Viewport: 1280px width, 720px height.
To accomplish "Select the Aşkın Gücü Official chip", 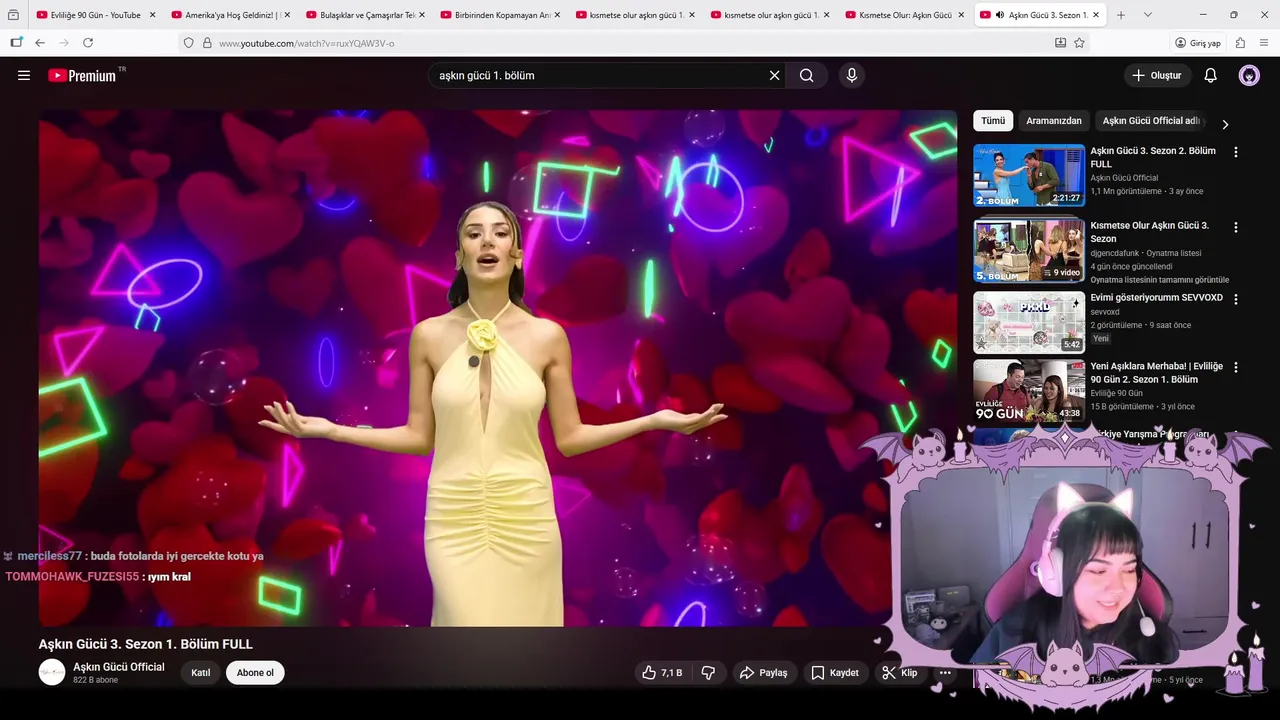I will [1151, 121].
